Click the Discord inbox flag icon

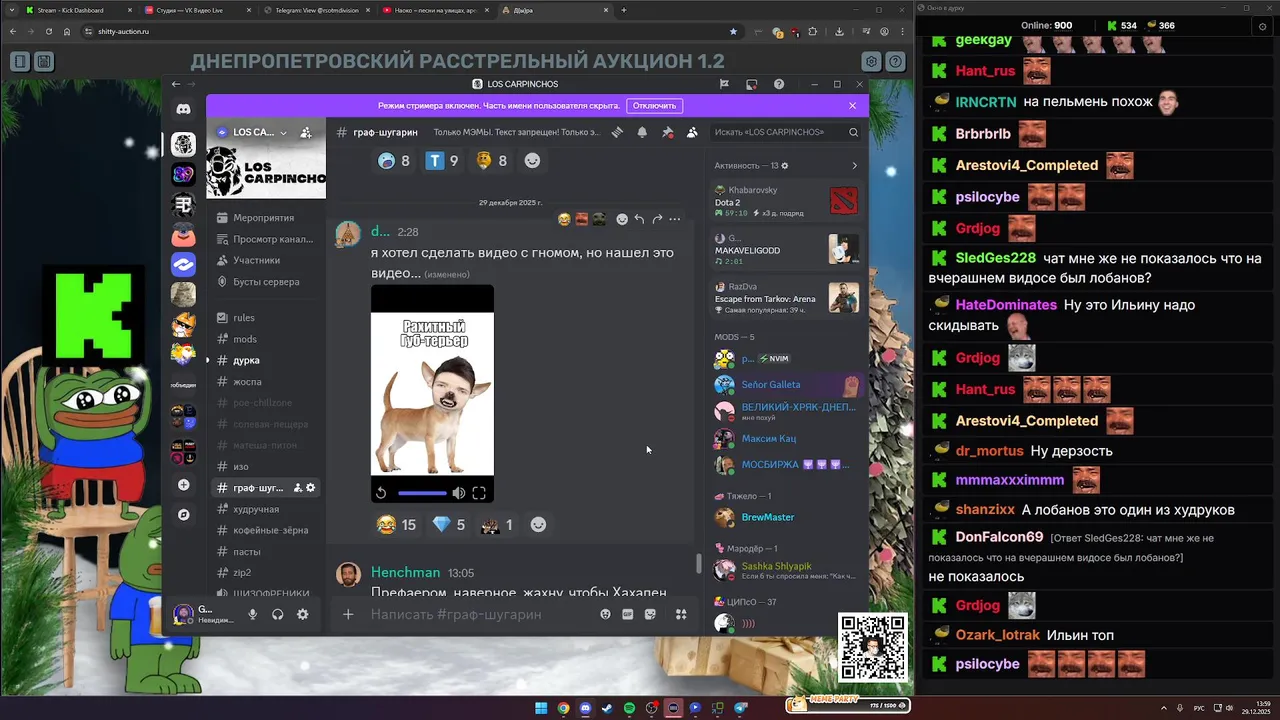point(724,84)
